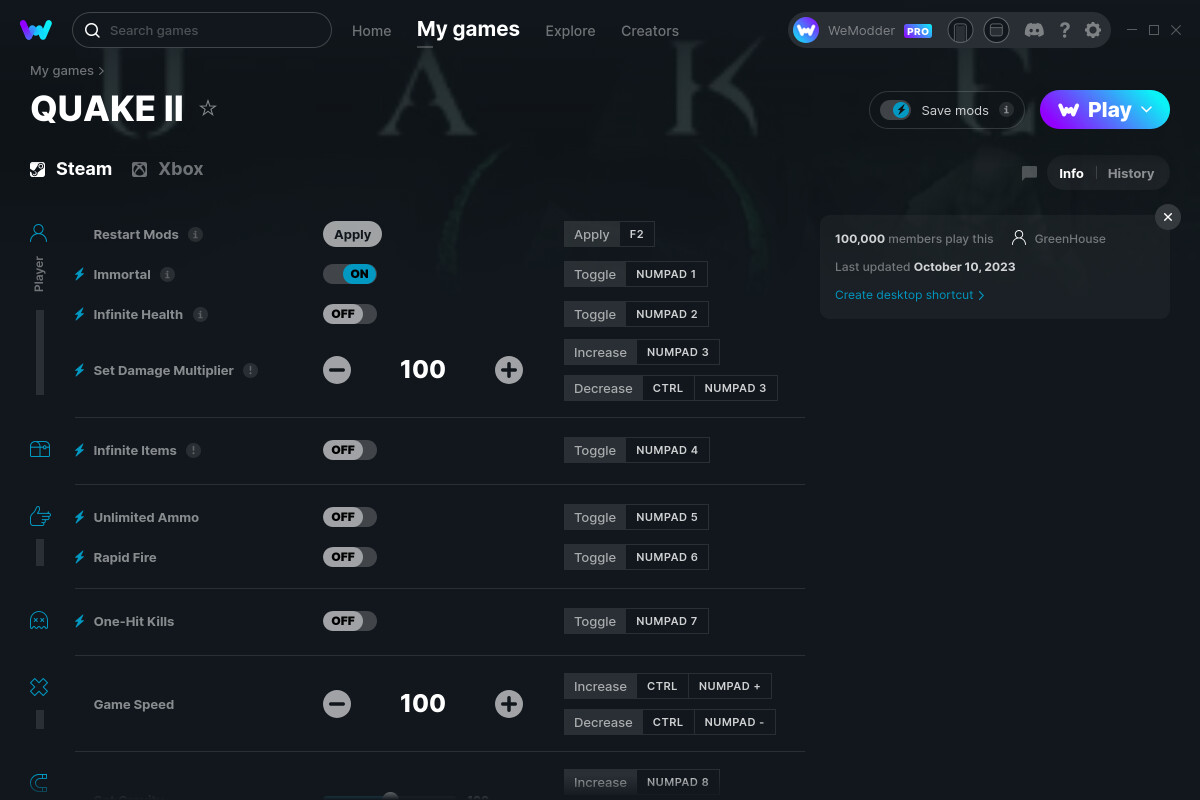Viewport: 1200px width, 800px height.
Task: Show info icon next to Save mods
Action: 1006,110
